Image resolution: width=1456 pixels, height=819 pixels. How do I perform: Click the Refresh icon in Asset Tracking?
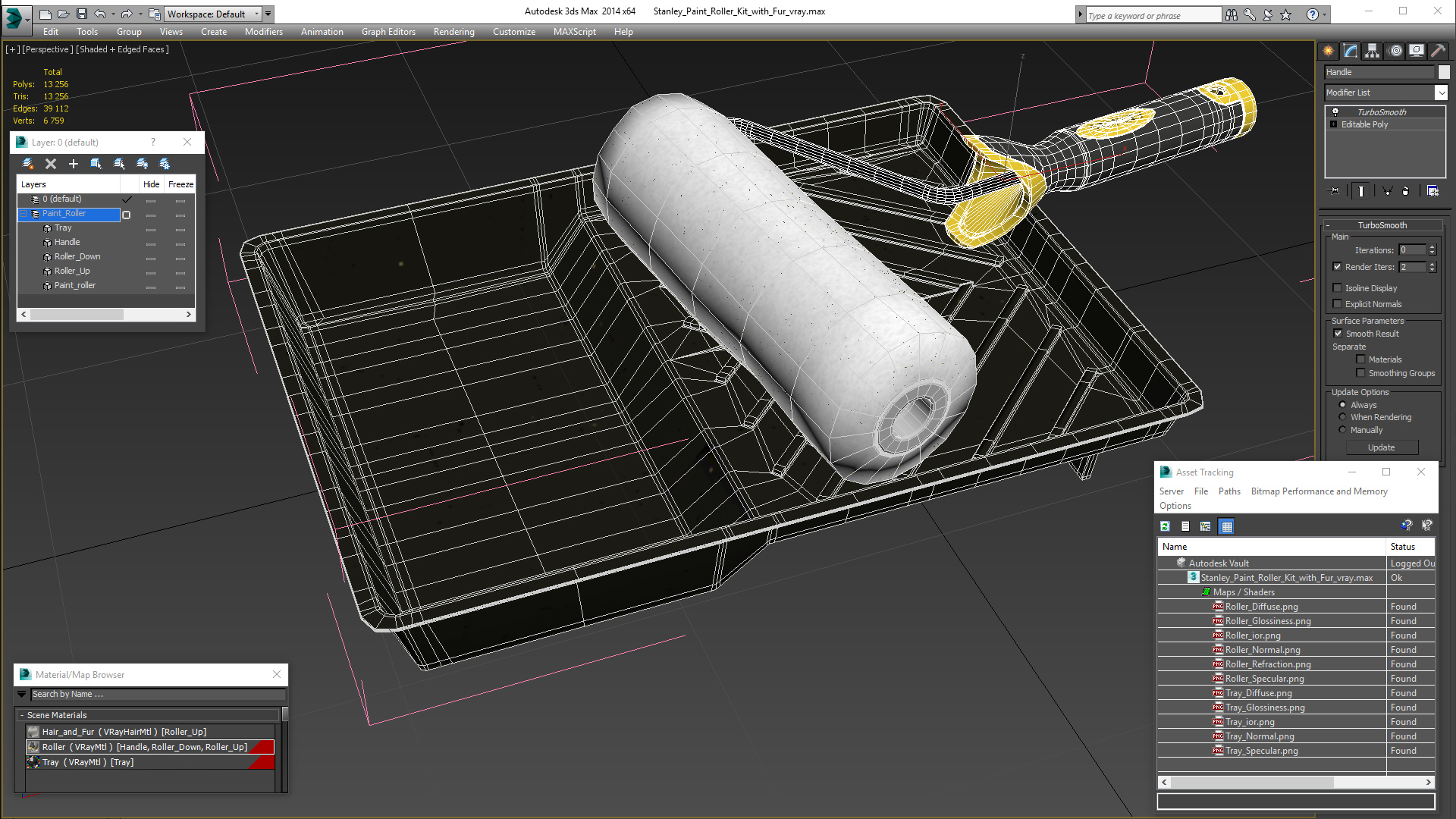tap(1166, 526)
